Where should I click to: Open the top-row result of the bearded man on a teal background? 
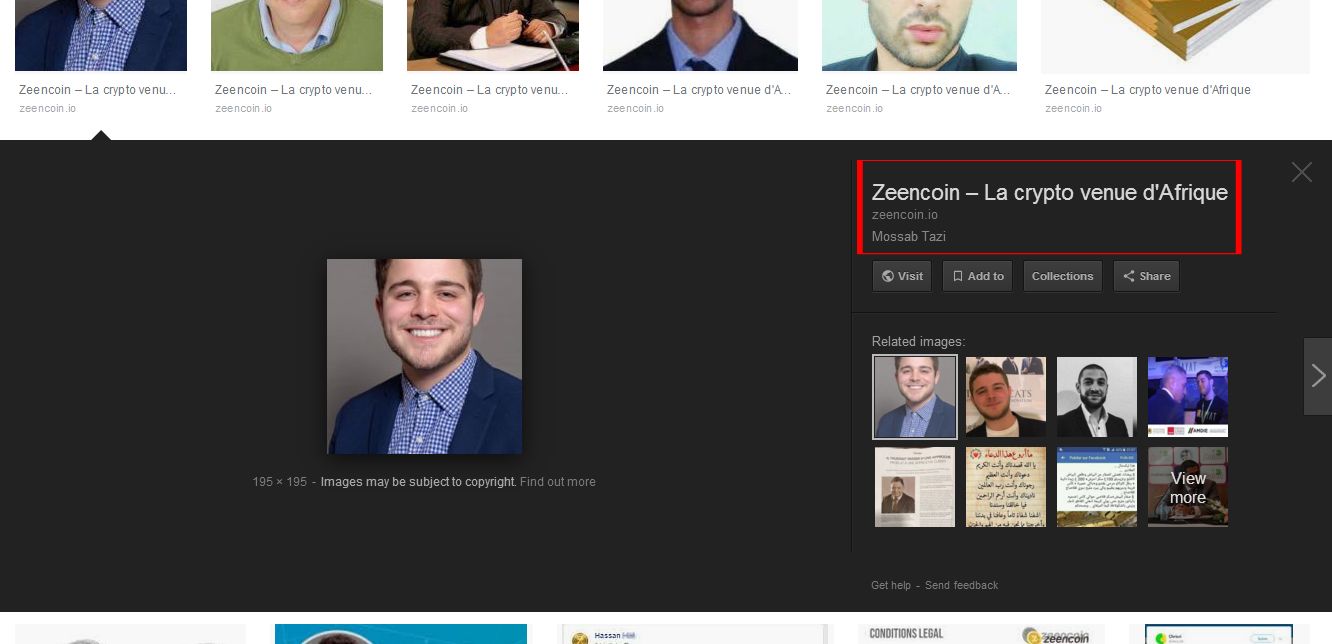[x=919, y=36]
